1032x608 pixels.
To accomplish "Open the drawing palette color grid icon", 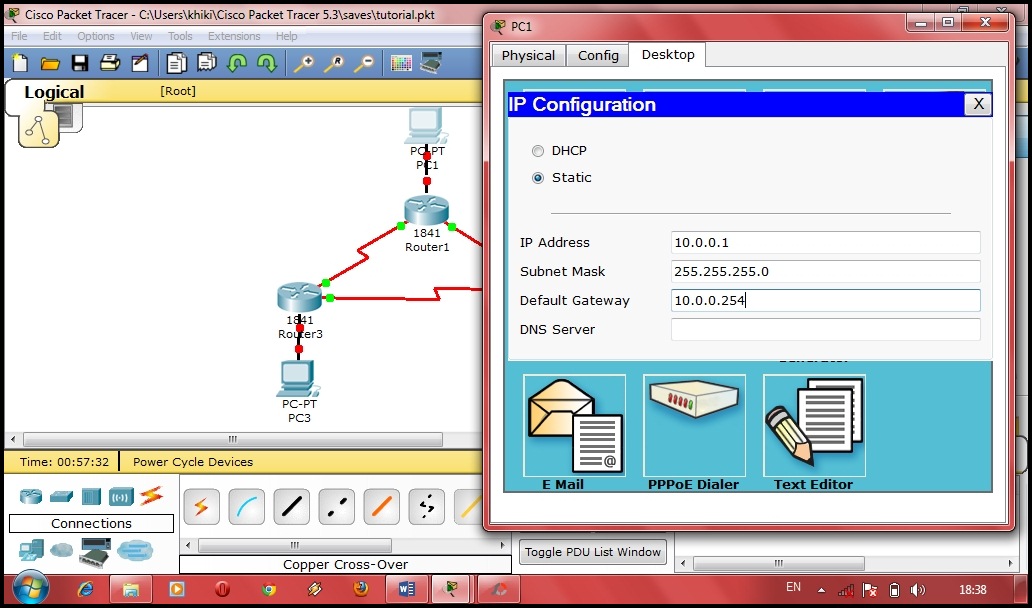I will click(x=401, y=63).
